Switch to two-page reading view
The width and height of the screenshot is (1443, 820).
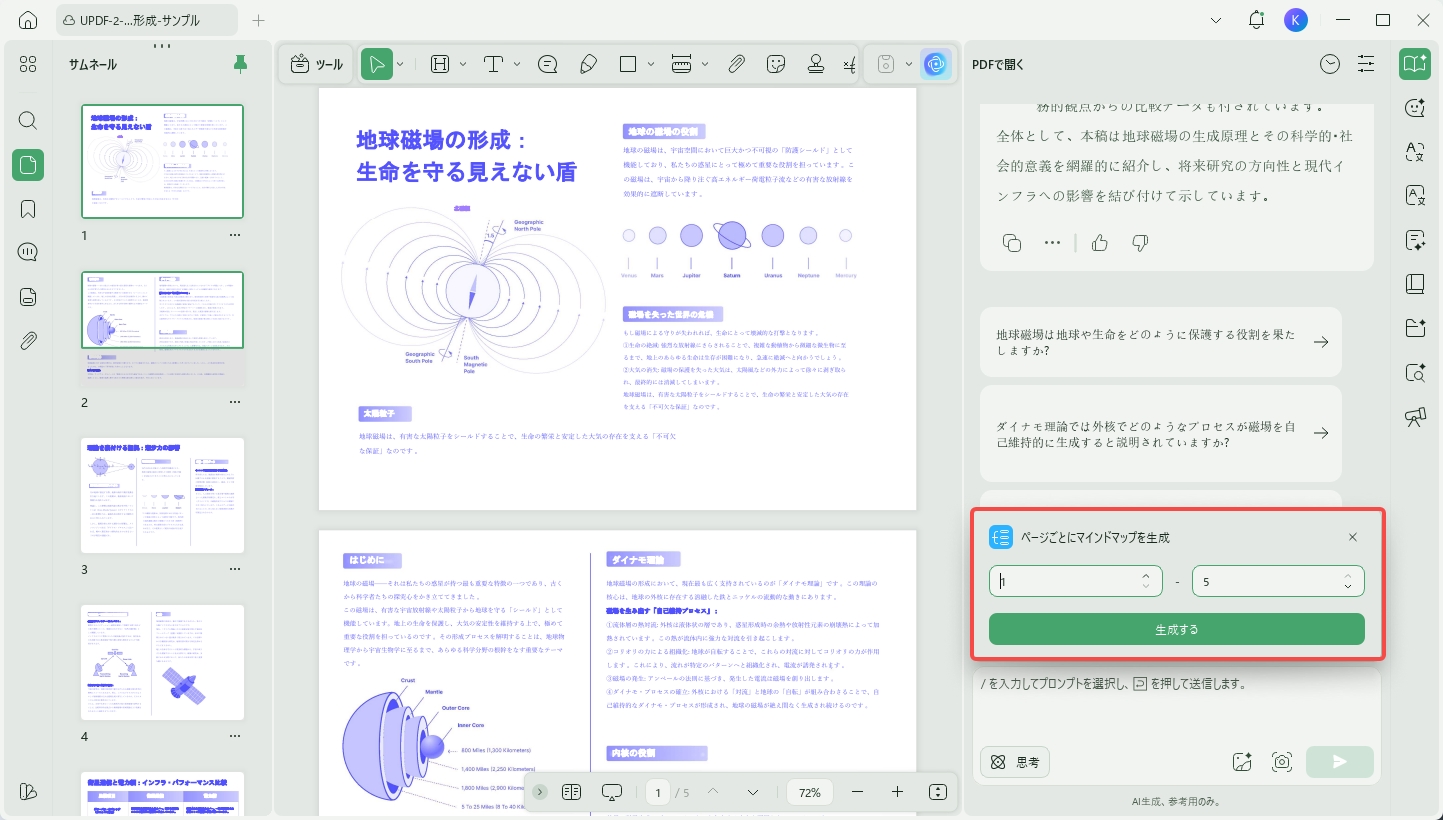pos(572,792)
